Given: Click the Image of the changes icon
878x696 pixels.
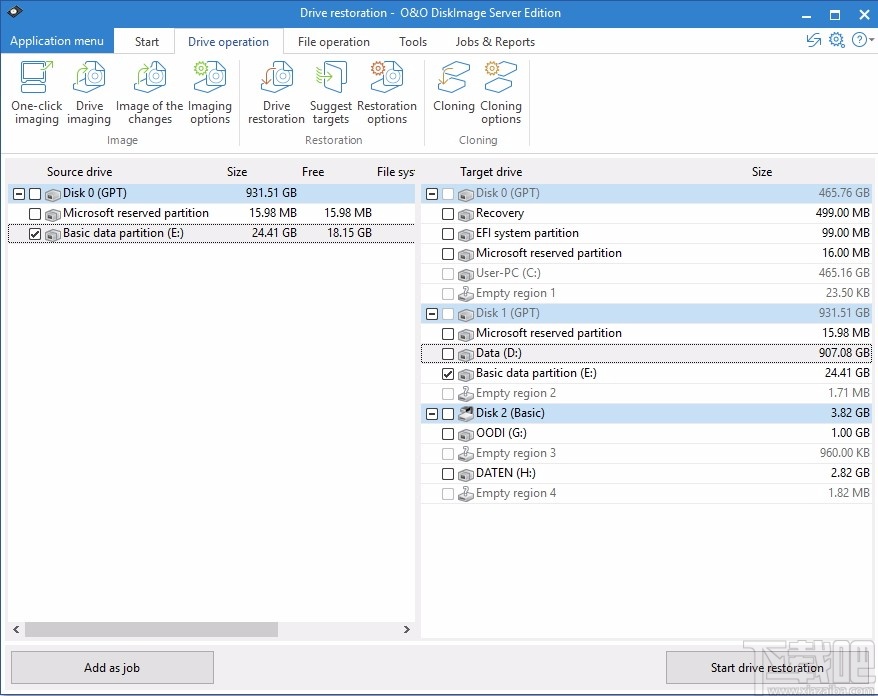Looking at the screenshot, I should tap(148, 90).
